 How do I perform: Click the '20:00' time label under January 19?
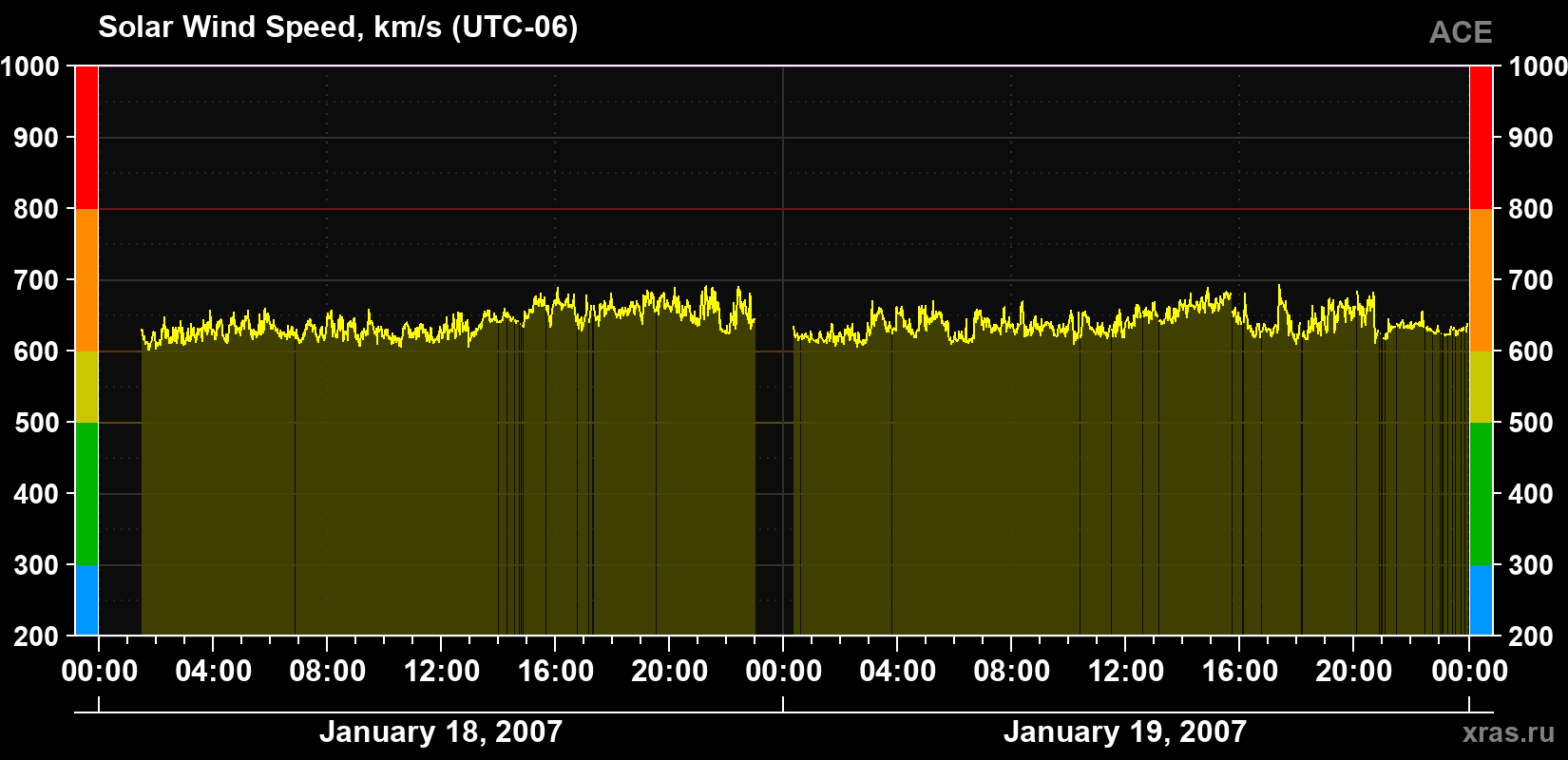(x=1353, y=672)
